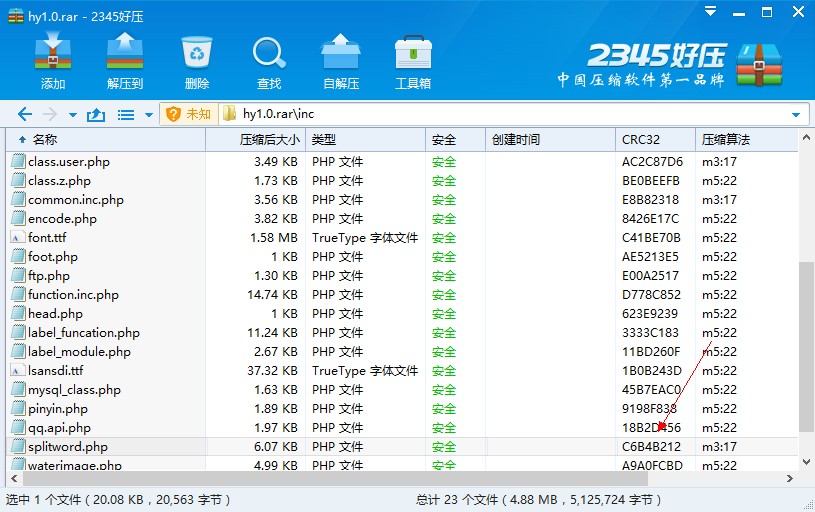Select the foot.php file
The width and height of the screenshot is (815, 512).
point(53,257)
